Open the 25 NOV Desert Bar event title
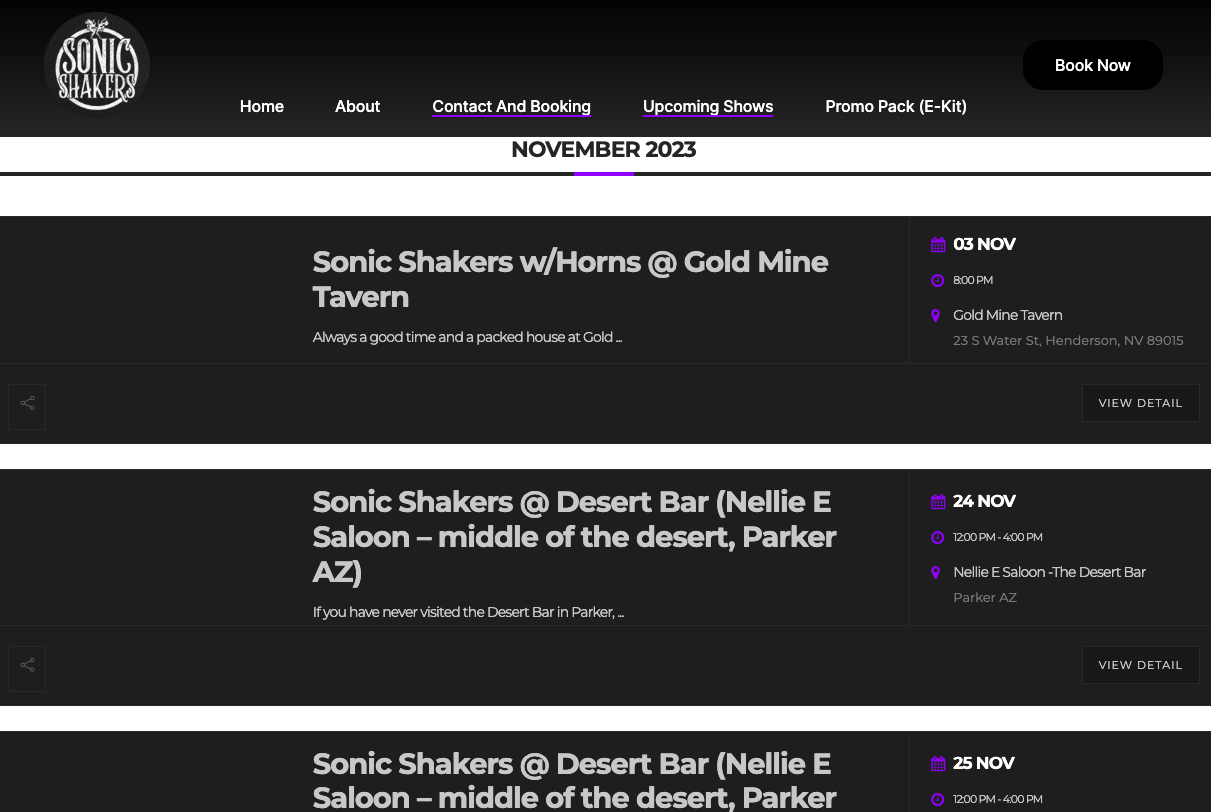 (x=574, y=780)
